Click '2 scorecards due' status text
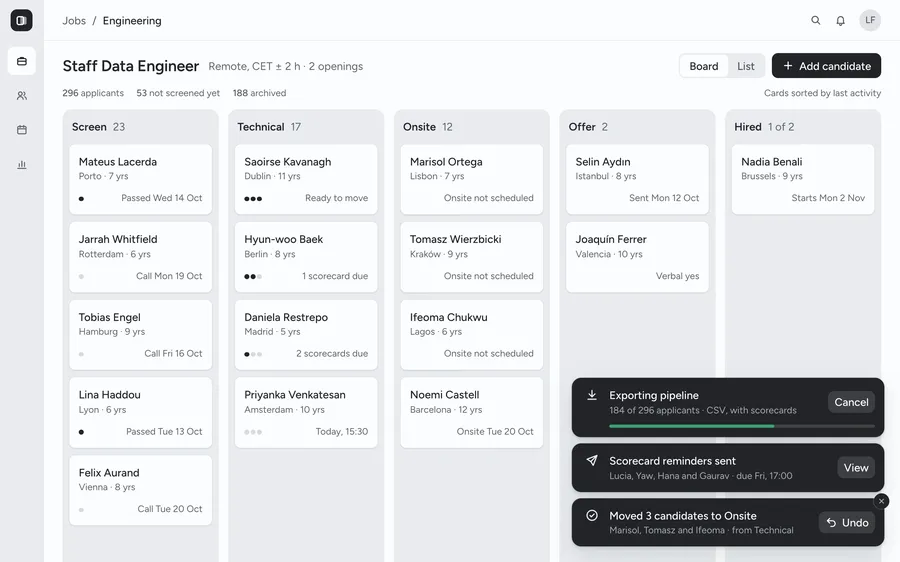 pos(332,354)
